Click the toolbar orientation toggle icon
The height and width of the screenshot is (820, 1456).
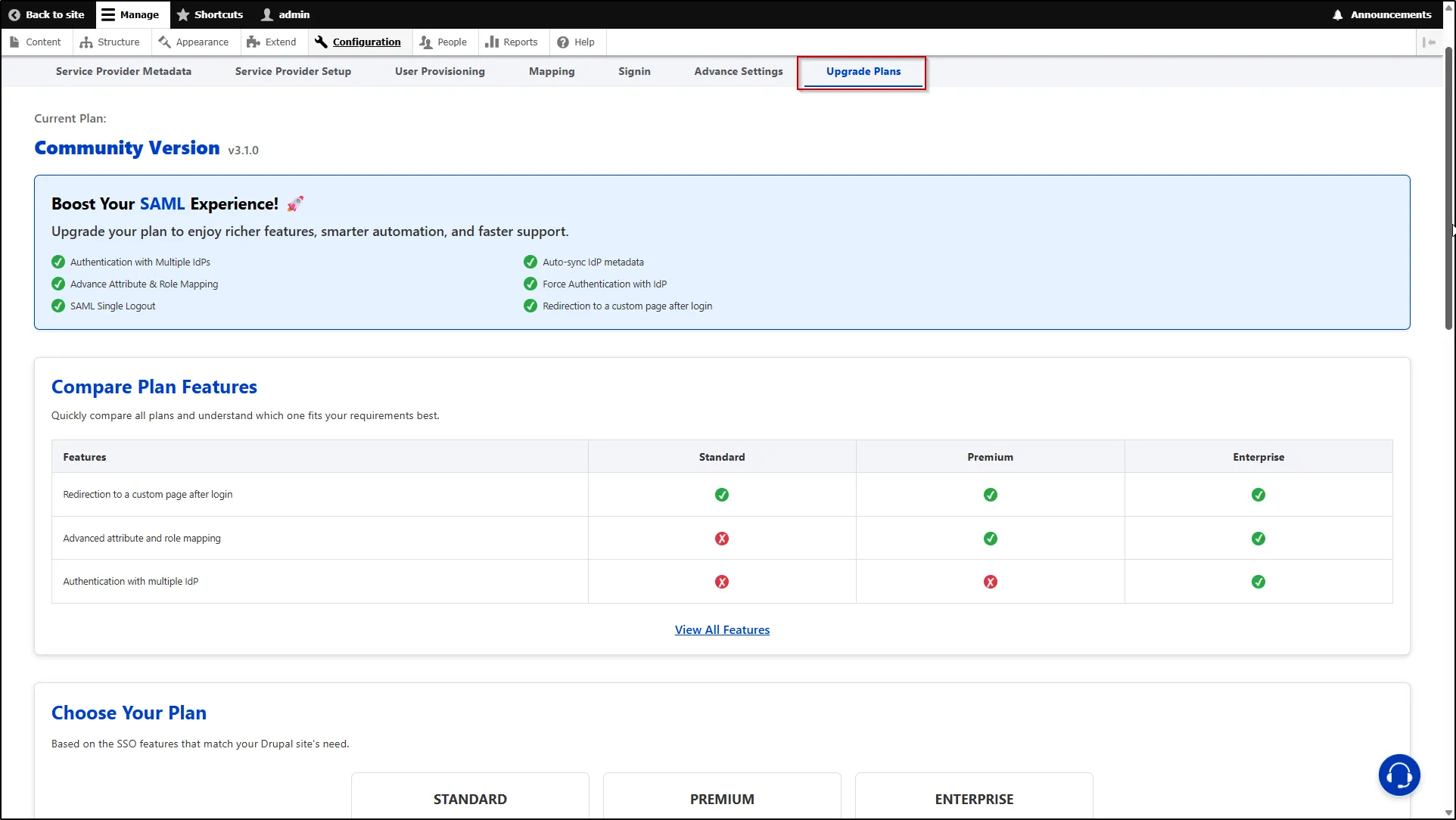[x=1429, y=42]
